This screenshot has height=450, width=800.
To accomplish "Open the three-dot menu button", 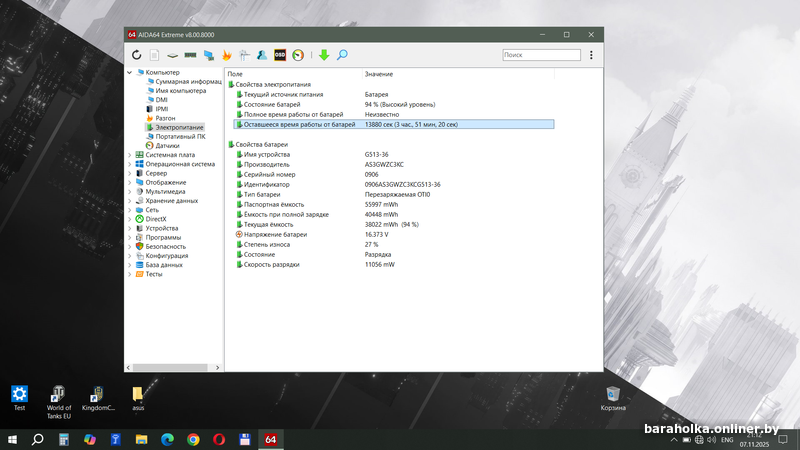I will [x=591, y=55].
